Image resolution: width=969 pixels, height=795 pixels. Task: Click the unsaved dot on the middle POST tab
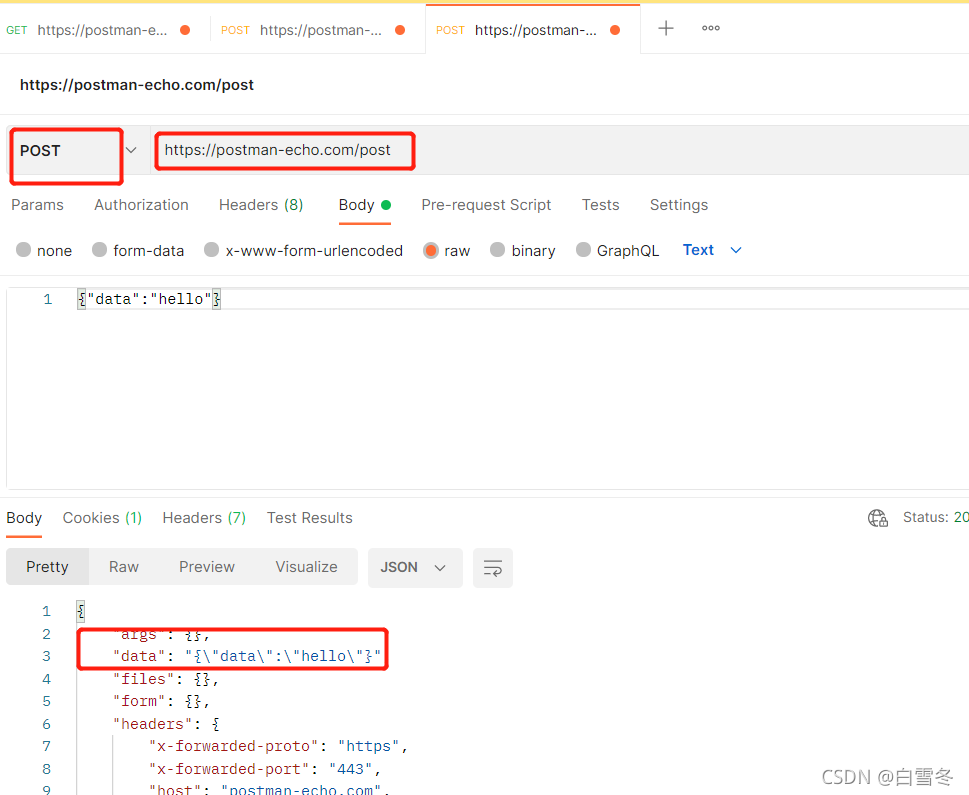pyautogui.click(x=400, y=30)
